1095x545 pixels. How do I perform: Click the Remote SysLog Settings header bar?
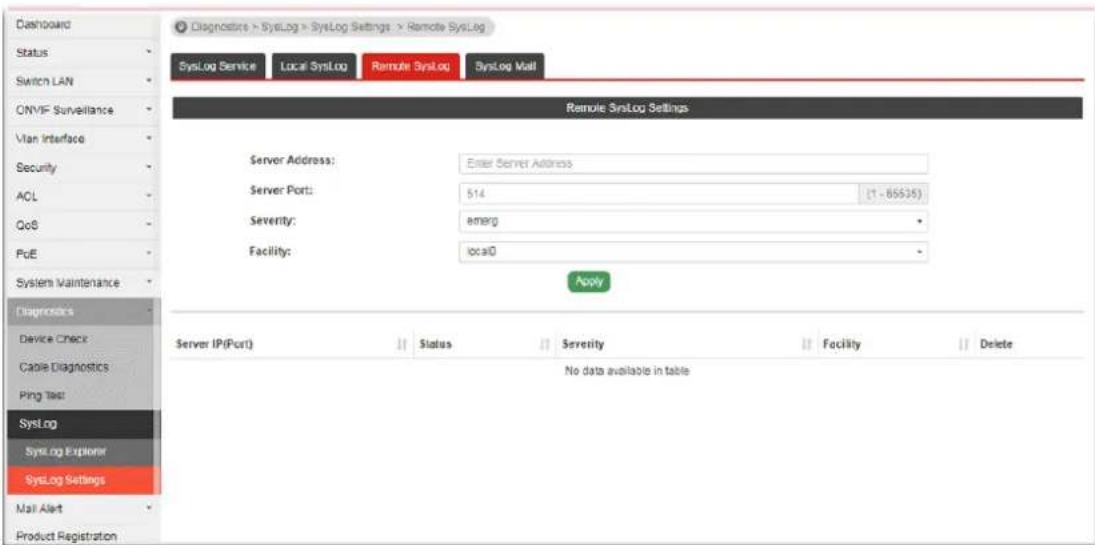[627, 108]
